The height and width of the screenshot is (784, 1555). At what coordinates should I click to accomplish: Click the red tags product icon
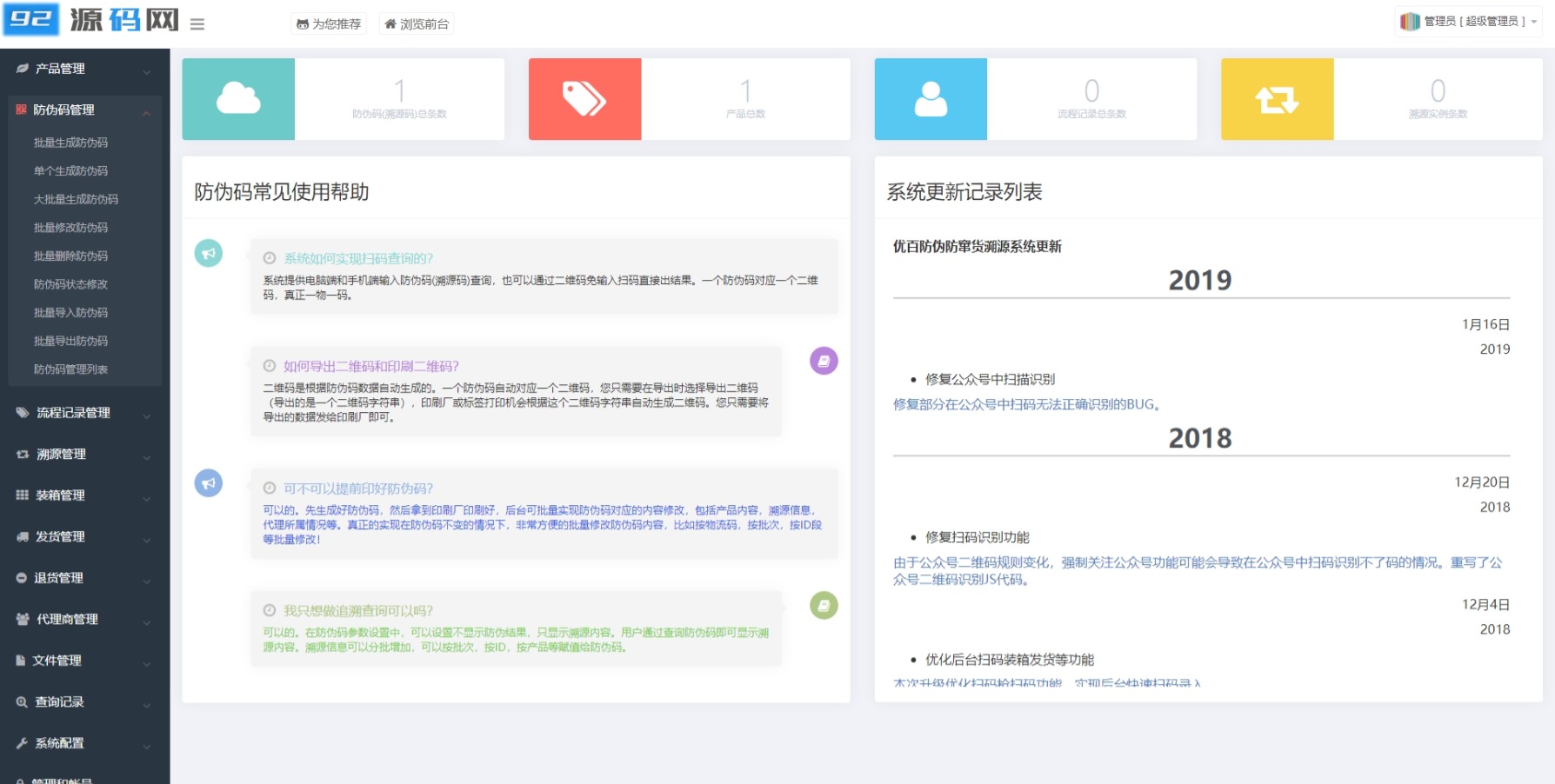584,99
